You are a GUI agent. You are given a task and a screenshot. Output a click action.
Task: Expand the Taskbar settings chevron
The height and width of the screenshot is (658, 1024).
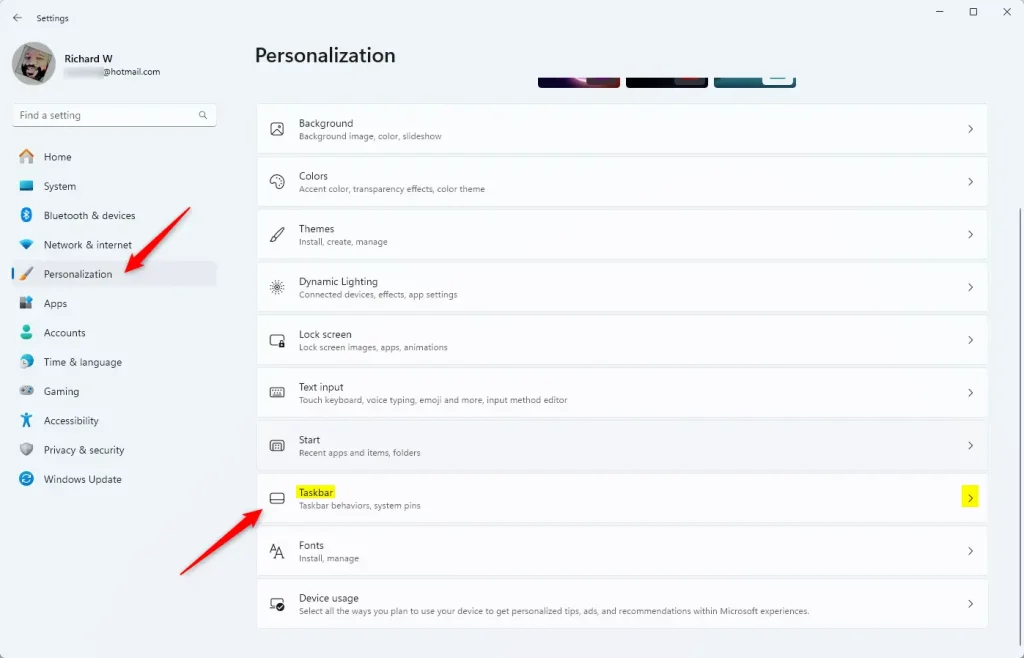[x=970, y=498]
